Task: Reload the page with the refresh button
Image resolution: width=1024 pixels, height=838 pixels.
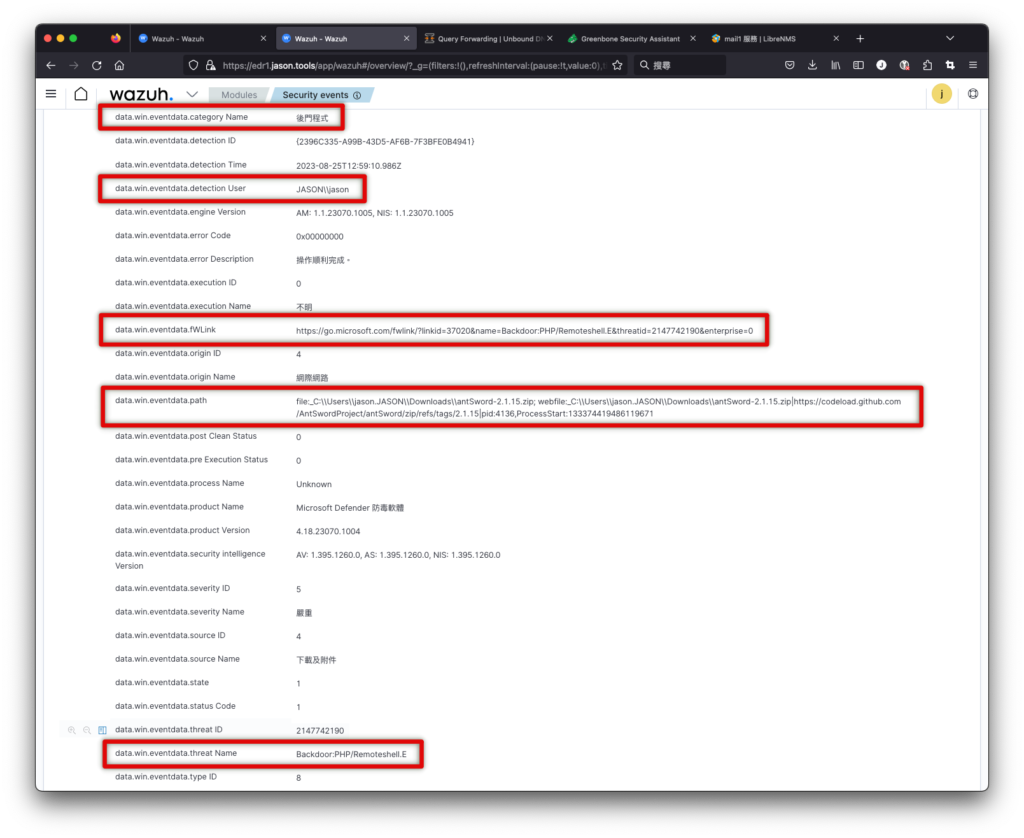Action: [97, 65]
